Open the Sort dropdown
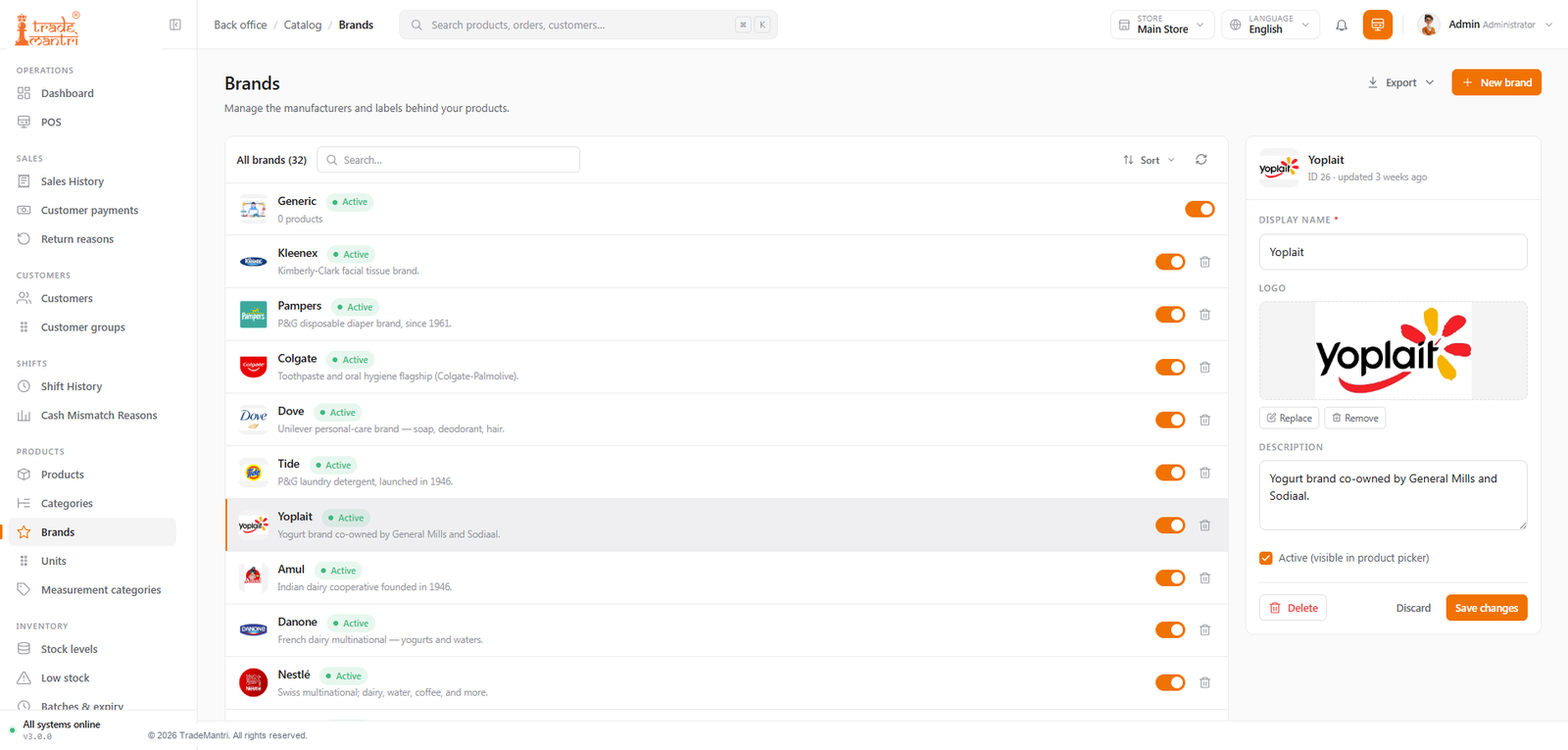The image size is (1568, 750). pos(1149,160)
